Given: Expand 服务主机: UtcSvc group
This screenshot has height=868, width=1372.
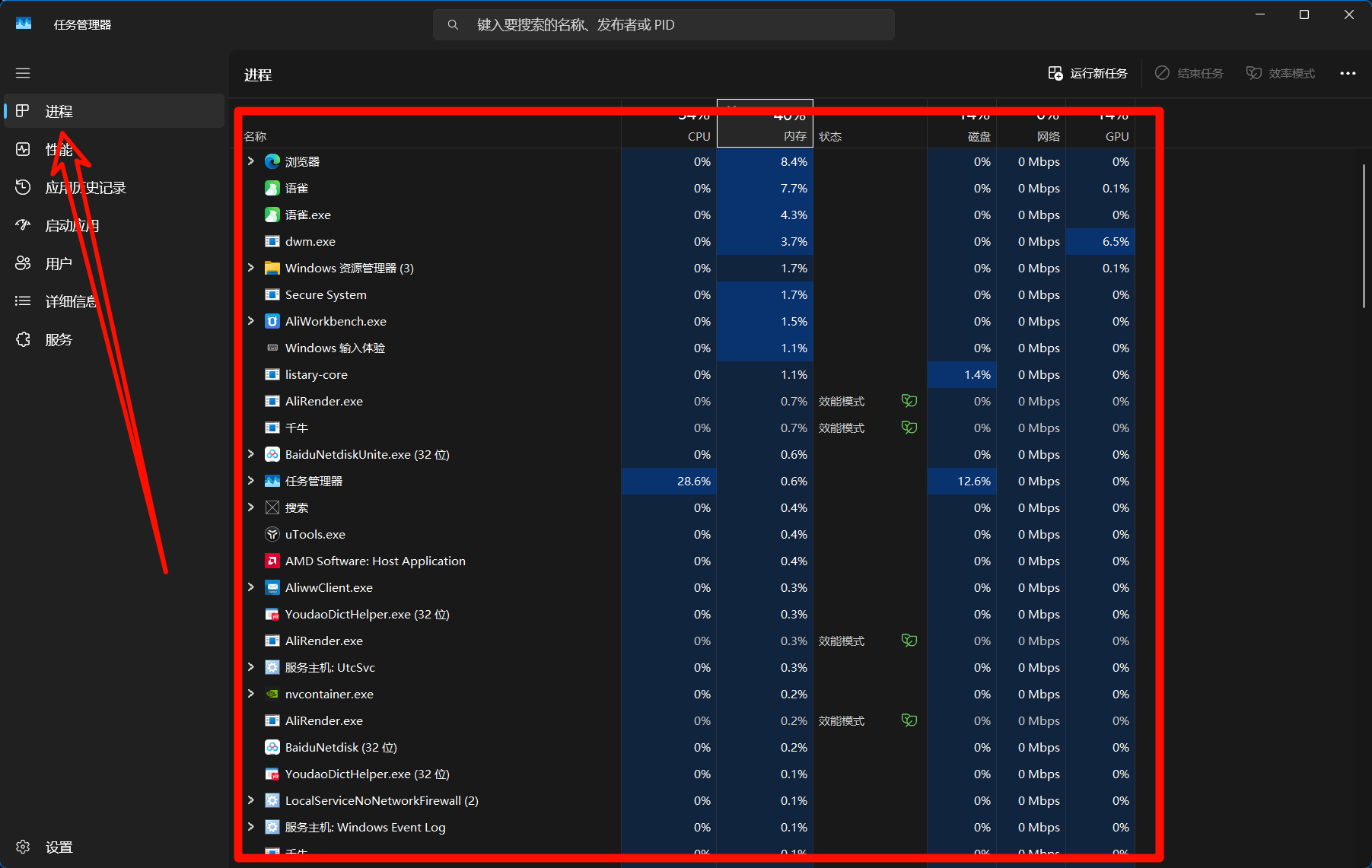Looking at the screenshot, I should [x=250, y=667].
